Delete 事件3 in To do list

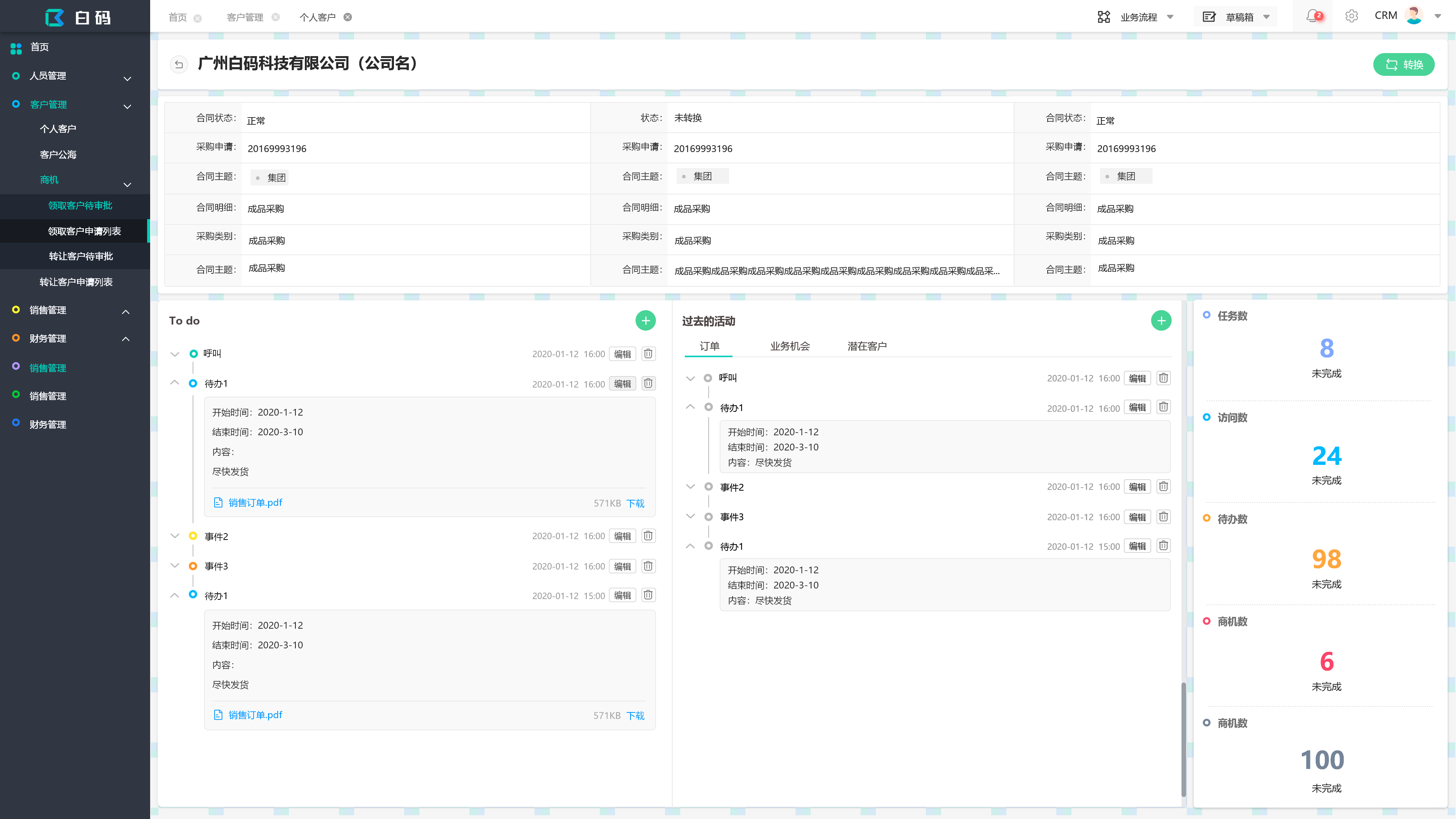click(x=648, y=566)
